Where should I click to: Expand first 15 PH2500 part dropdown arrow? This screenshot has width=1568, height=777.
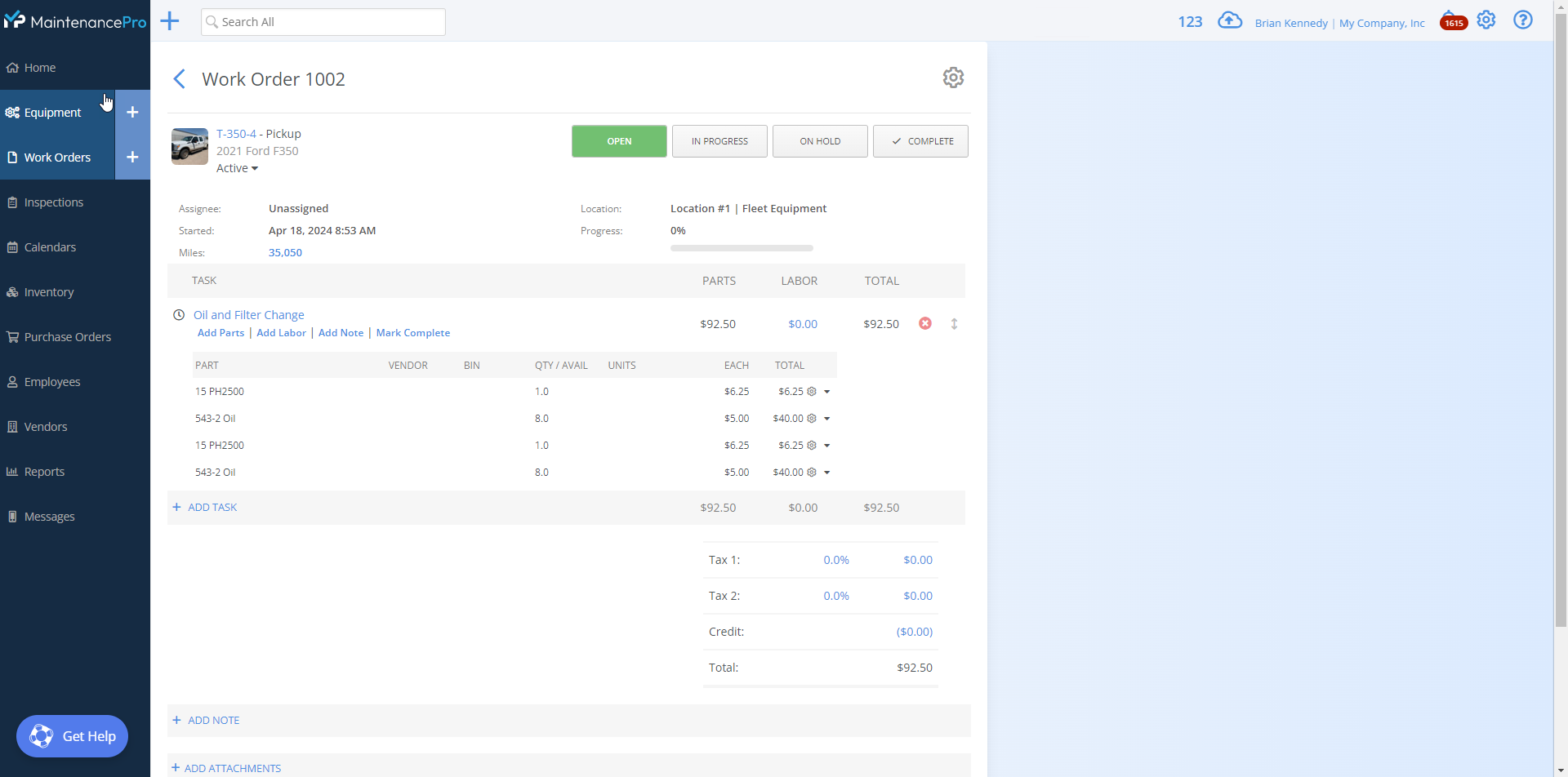coord(827,392)
